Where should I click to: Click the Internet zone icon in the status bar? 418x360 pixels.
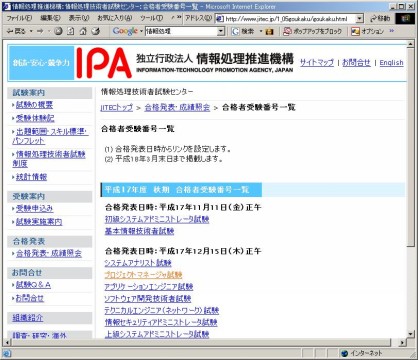click(x=345, y=353)
